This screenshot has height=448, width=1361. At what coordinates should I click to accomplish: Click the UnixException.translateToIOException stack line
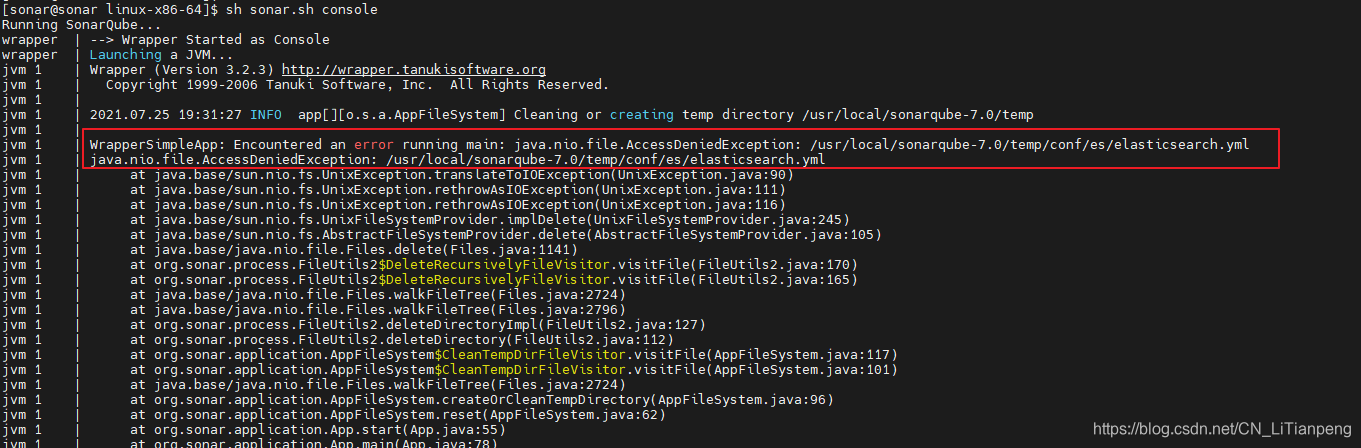[462, 175]
